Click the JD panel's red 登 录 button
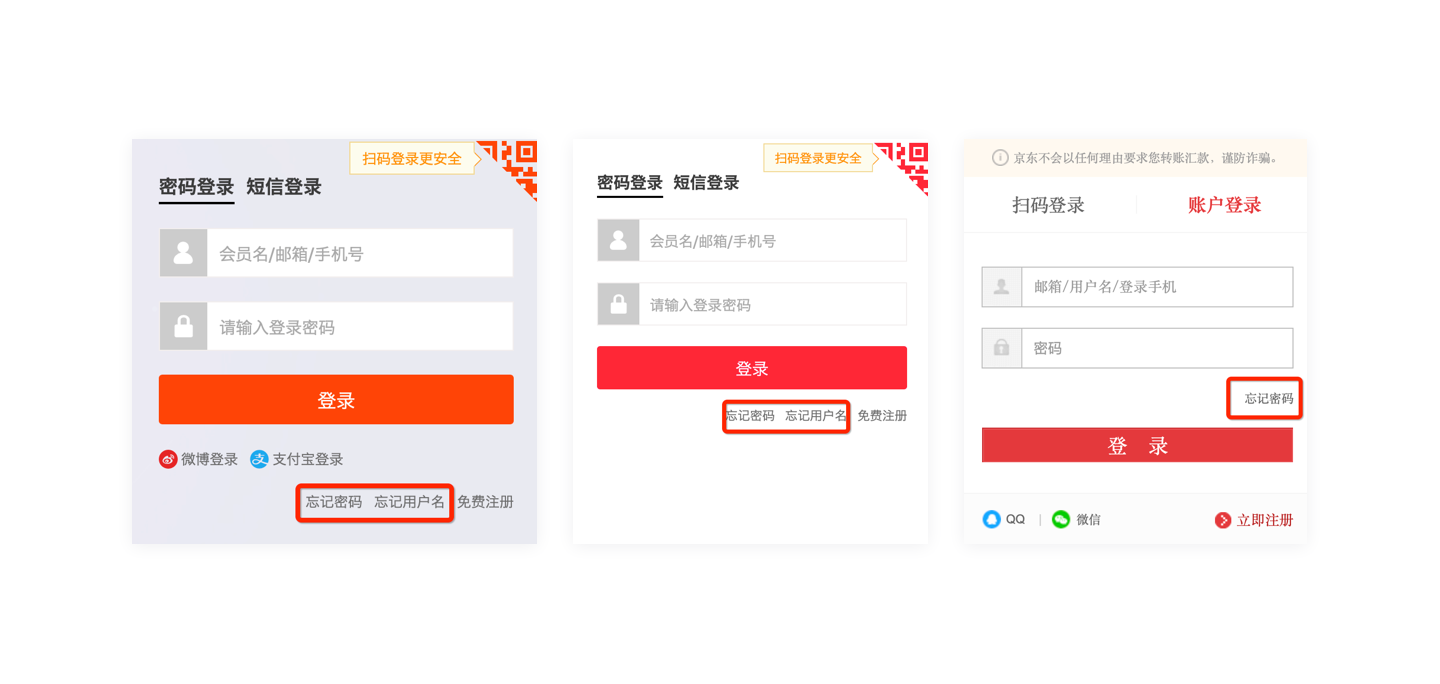 pos(1137,446)
